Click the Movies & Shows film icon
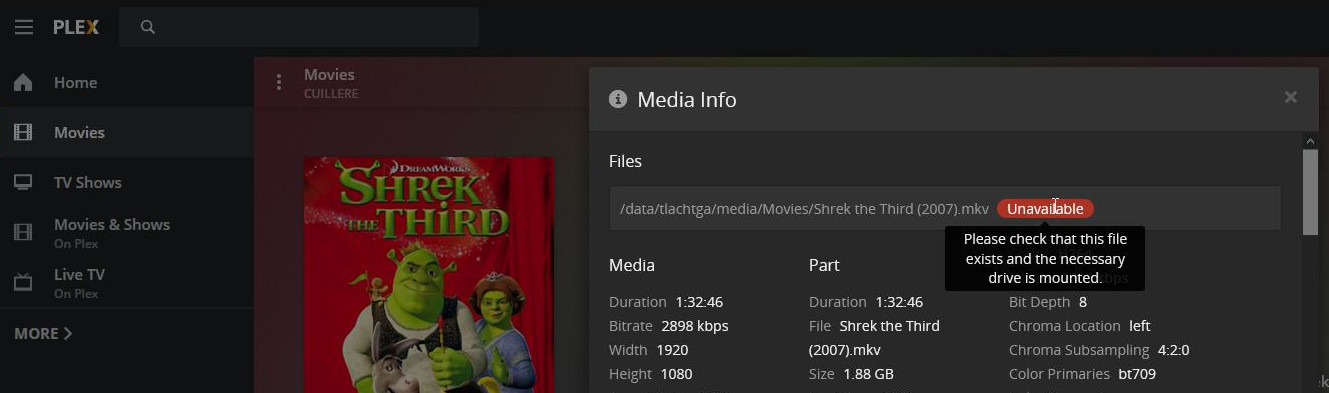 click(23, 233)
